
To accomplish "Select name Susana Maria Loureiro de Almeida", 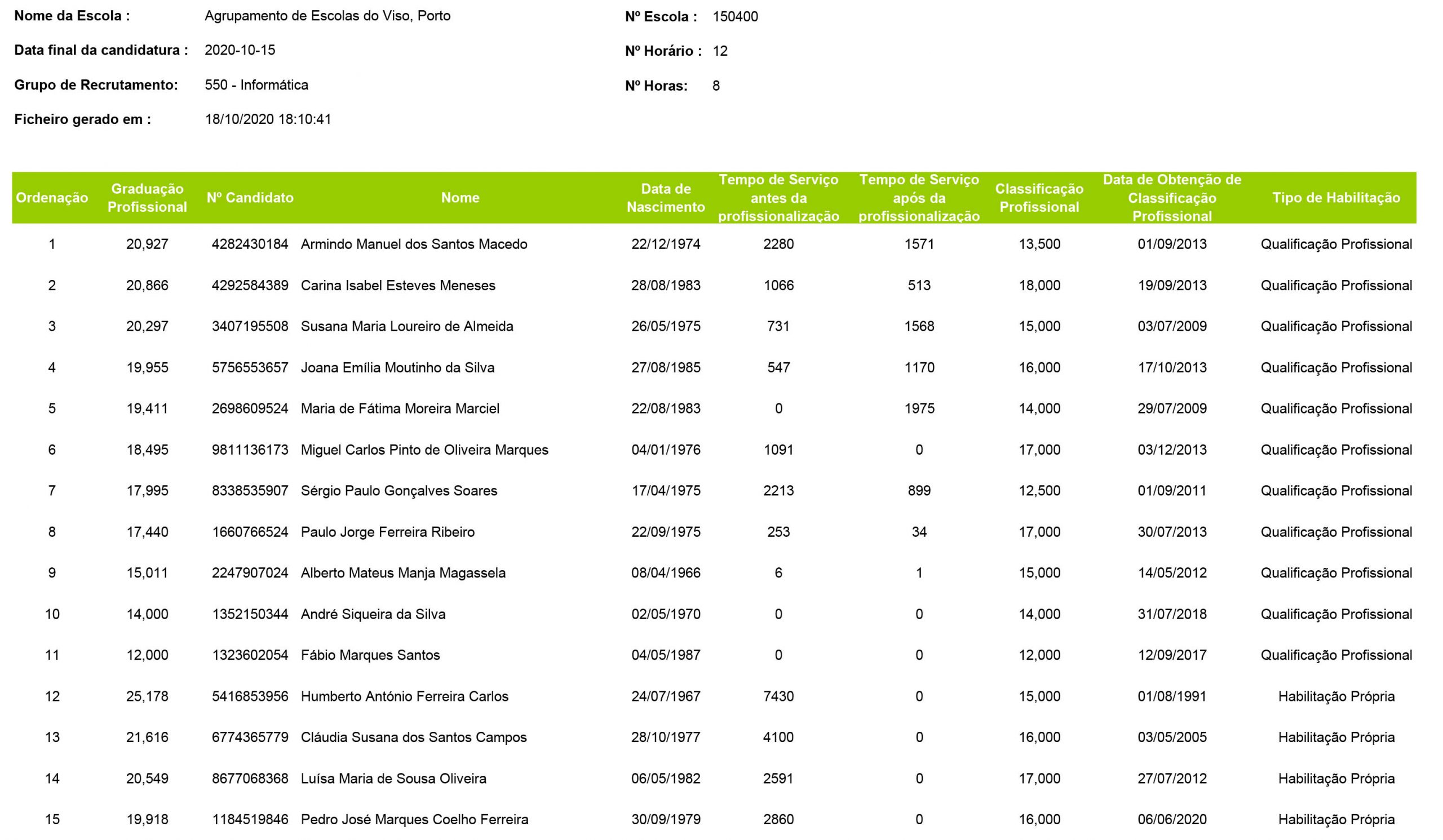I will point(407,327).
